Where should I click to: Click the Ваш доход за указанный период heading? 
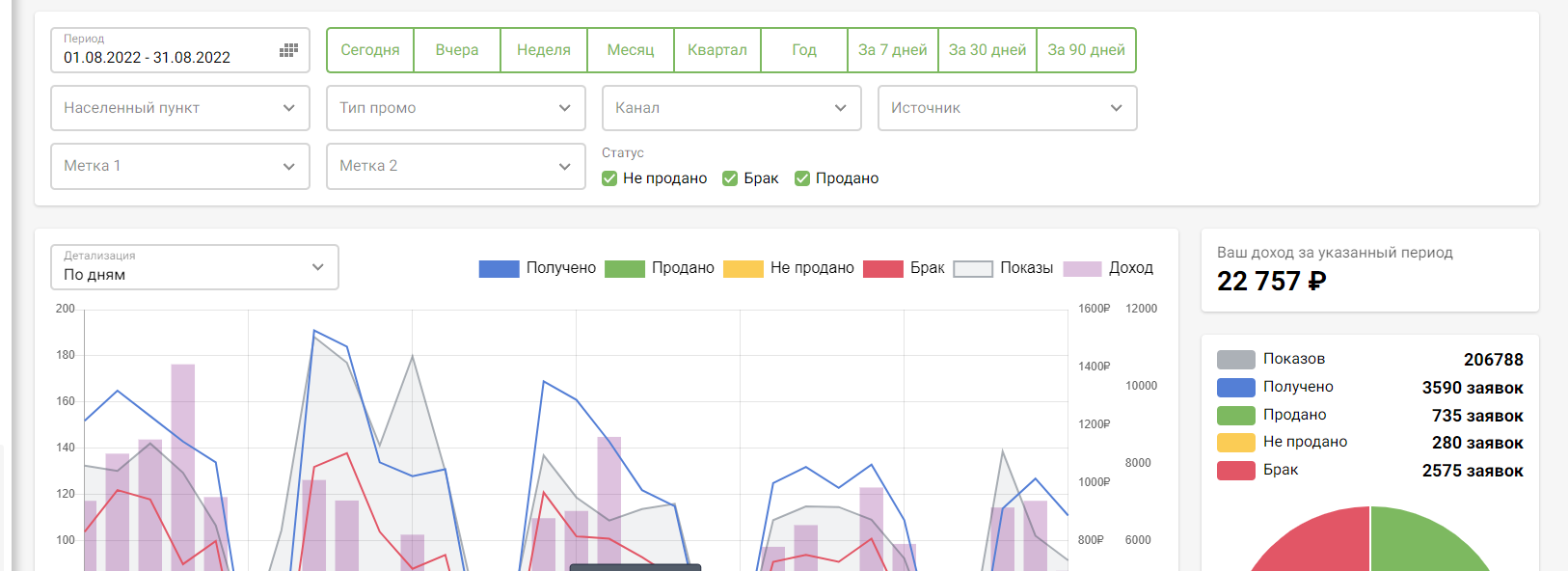[1335, 253]
